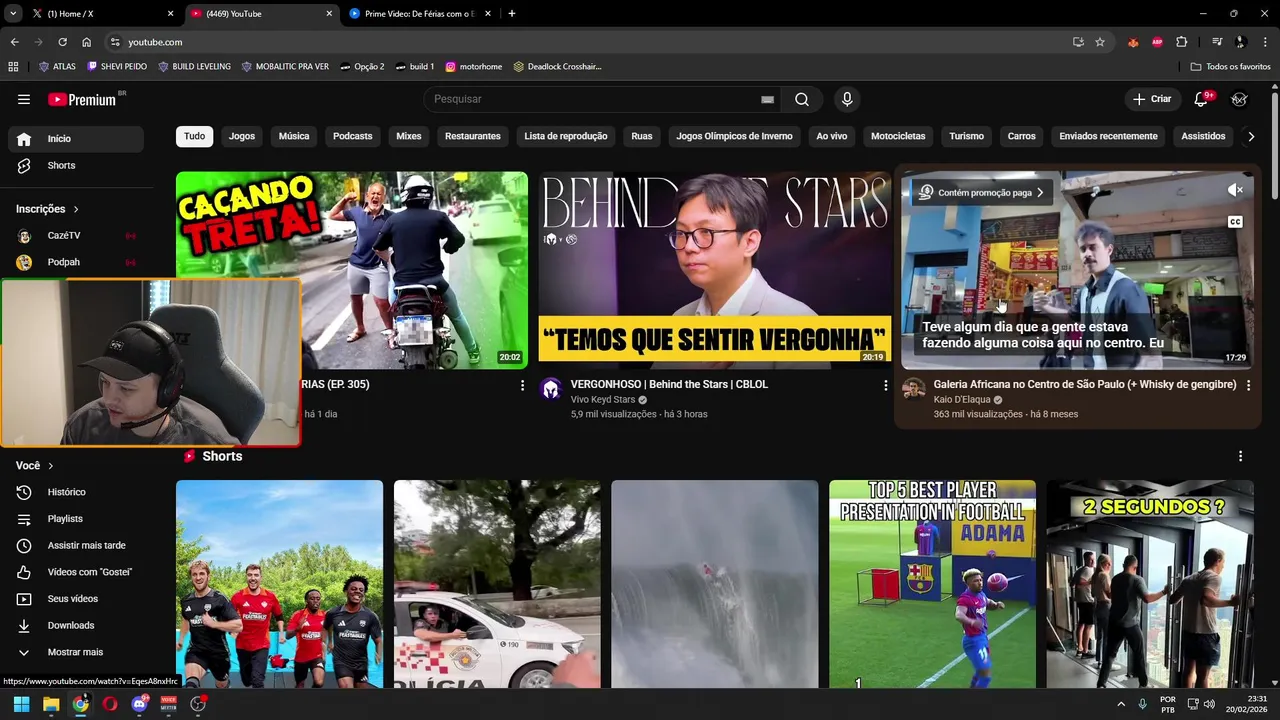Expand the Inscrições section arrow

[x=75, y=209]
